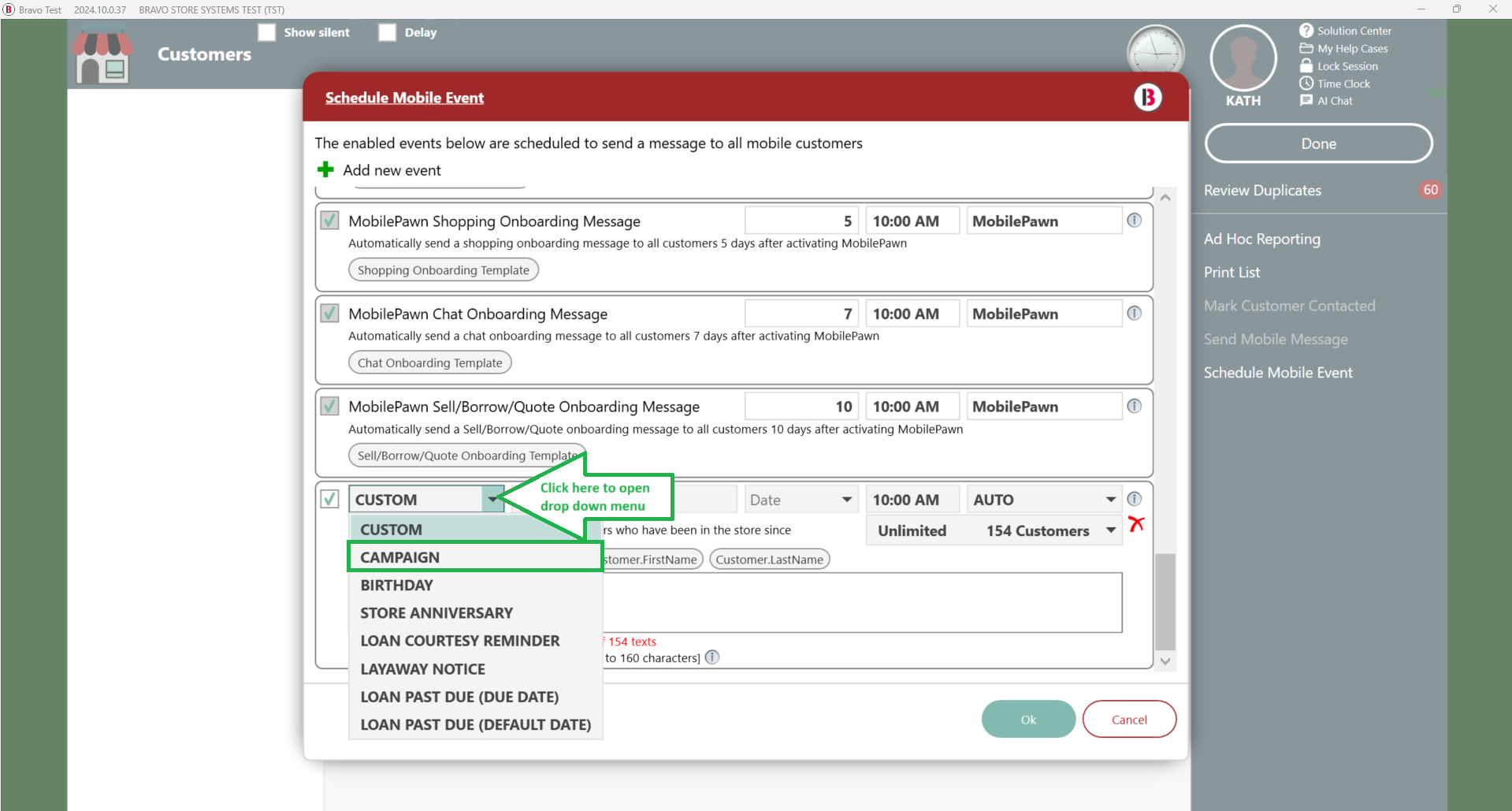Click Schedule Mobile Event in side panel
This screenshot has width=1512, height=811.
1278,372
